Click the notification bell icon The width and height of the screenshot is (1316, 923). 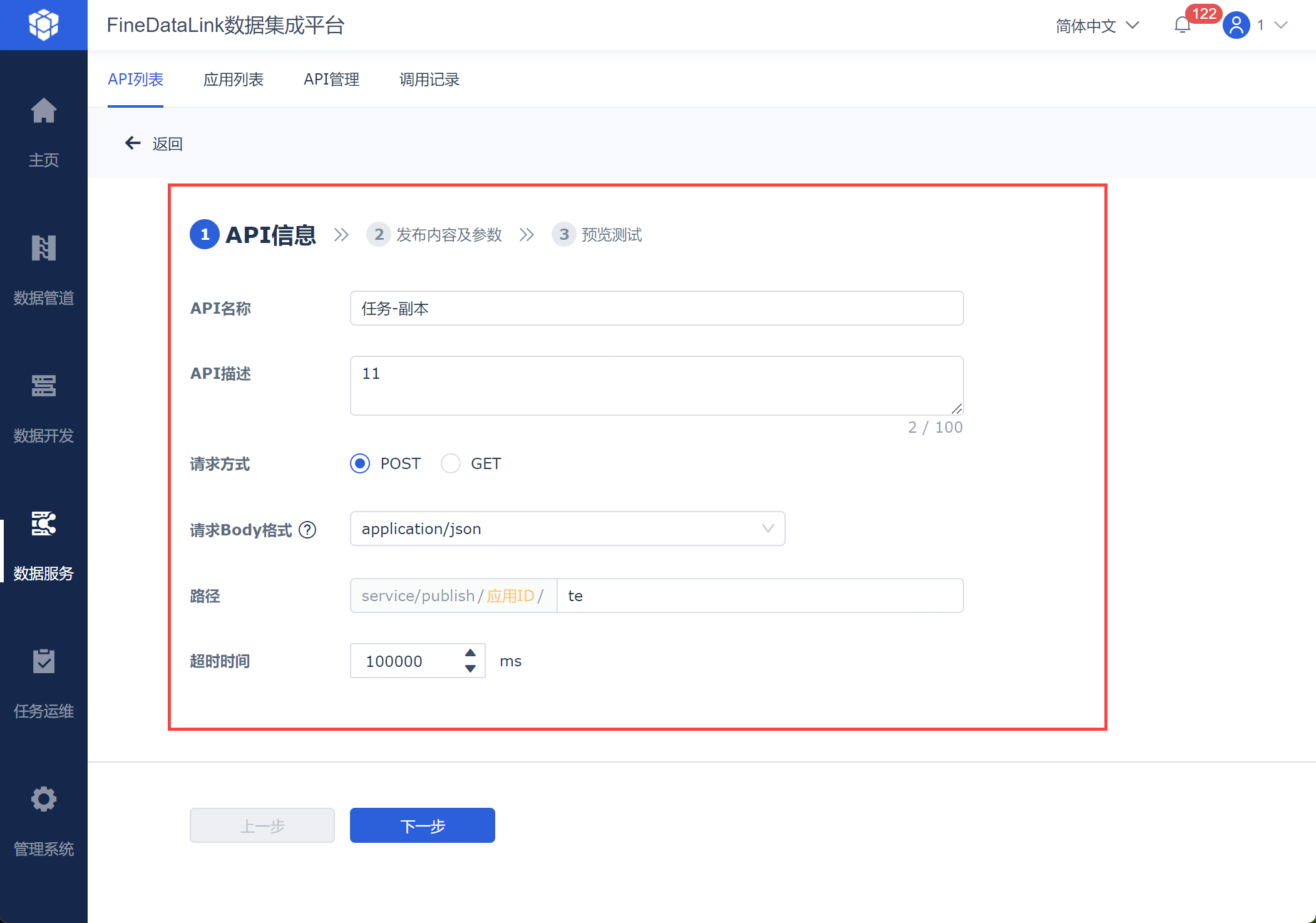pos(1182,26)
